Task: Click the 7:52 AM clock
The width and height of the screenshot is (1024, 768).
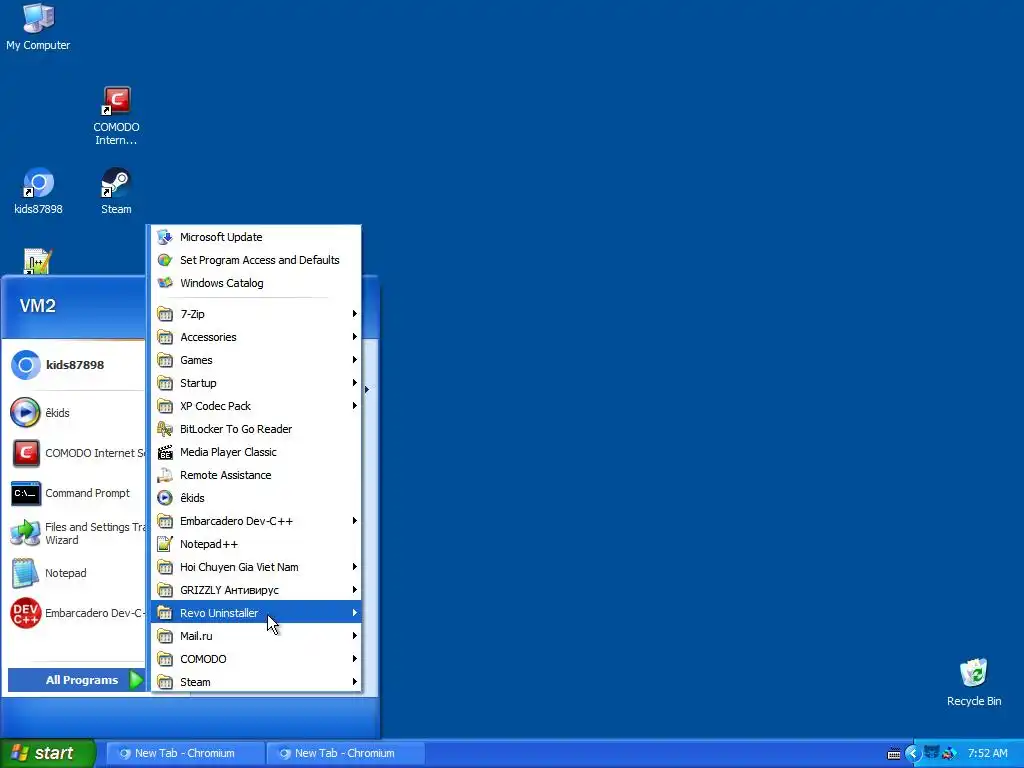Action: point(987,753)
